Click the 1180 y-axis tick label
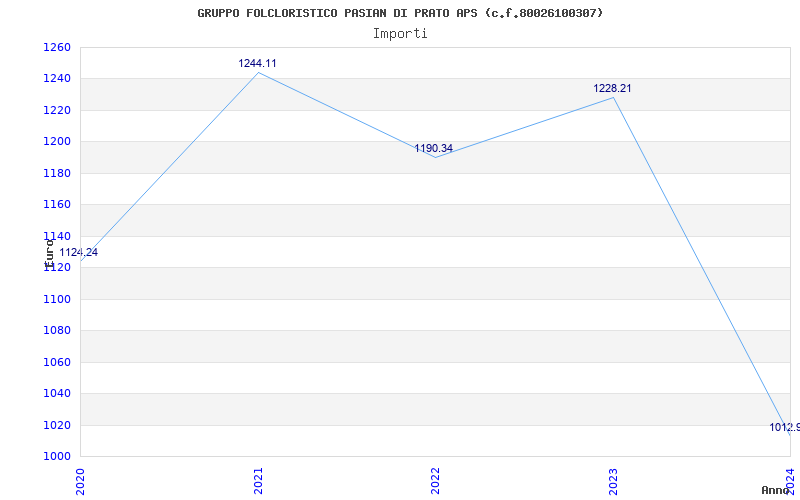The height and width of the screenshot is (500, 800). pyautogui.click(x=57, y=173)
